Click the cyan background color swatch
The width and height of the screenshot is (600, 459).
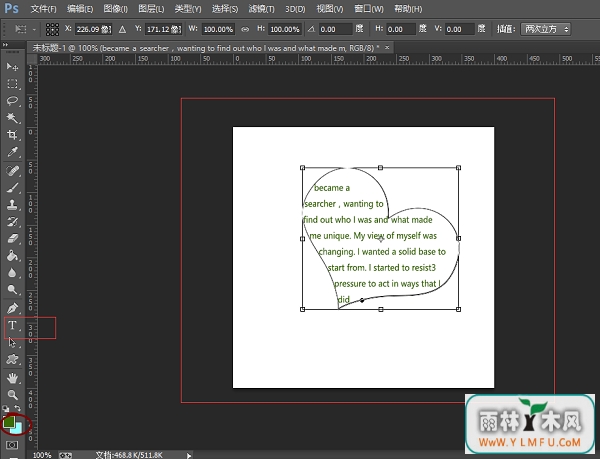click(x=18, y=429)
